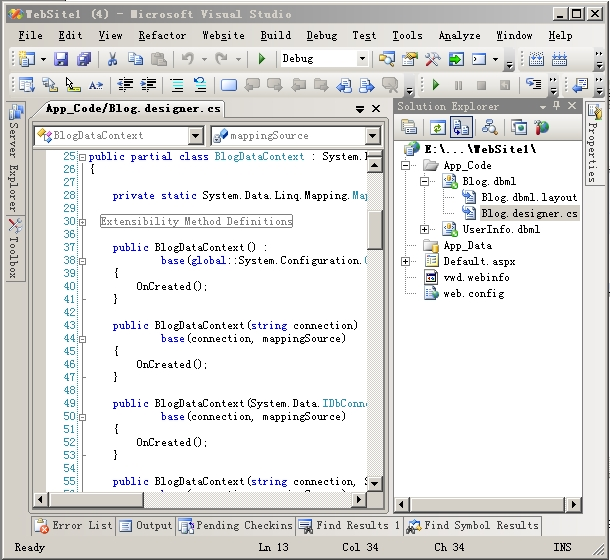Open the Pending Checkins tab
Viewport: 610px width, 560px height.
tap(235, 526)
